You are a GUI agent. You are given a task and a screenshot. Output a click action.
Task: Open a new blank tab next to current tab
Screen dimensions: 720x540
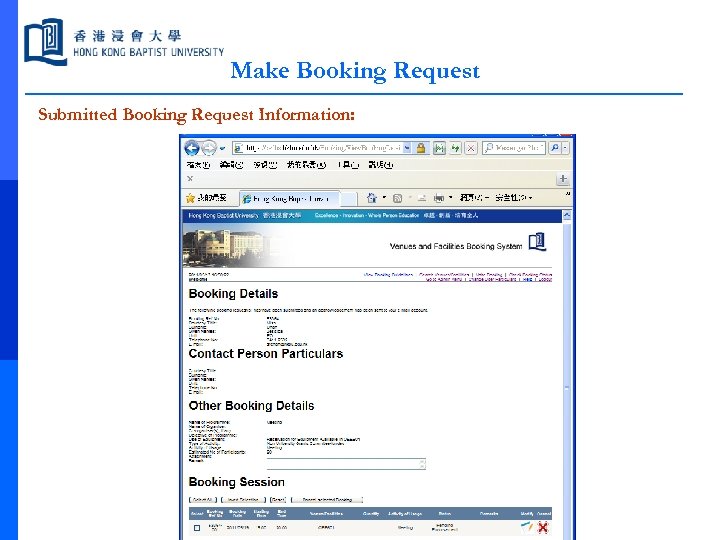point(348,198)
